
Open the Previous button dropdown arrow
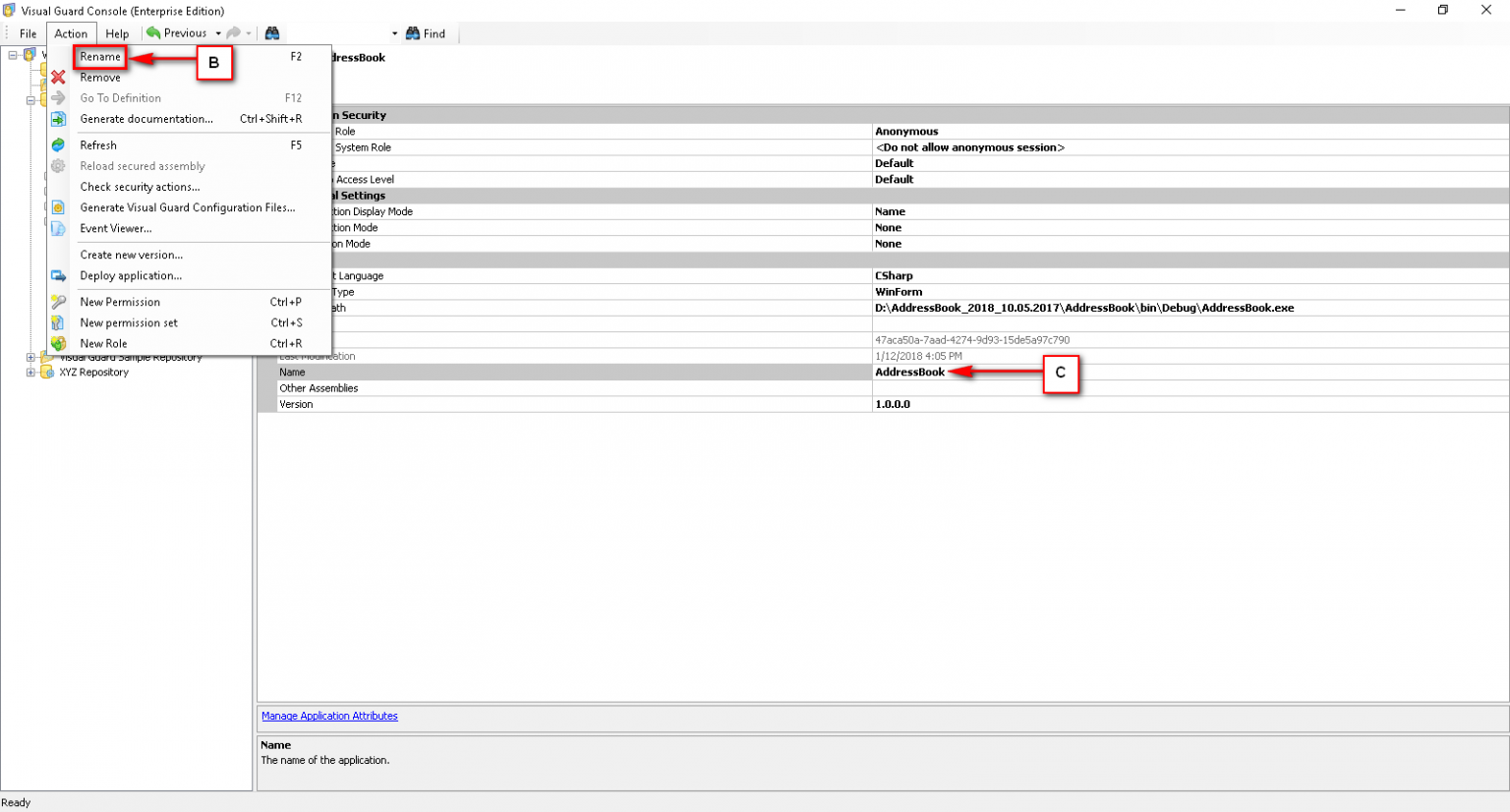pyautogui.click(x=220, y=32)
